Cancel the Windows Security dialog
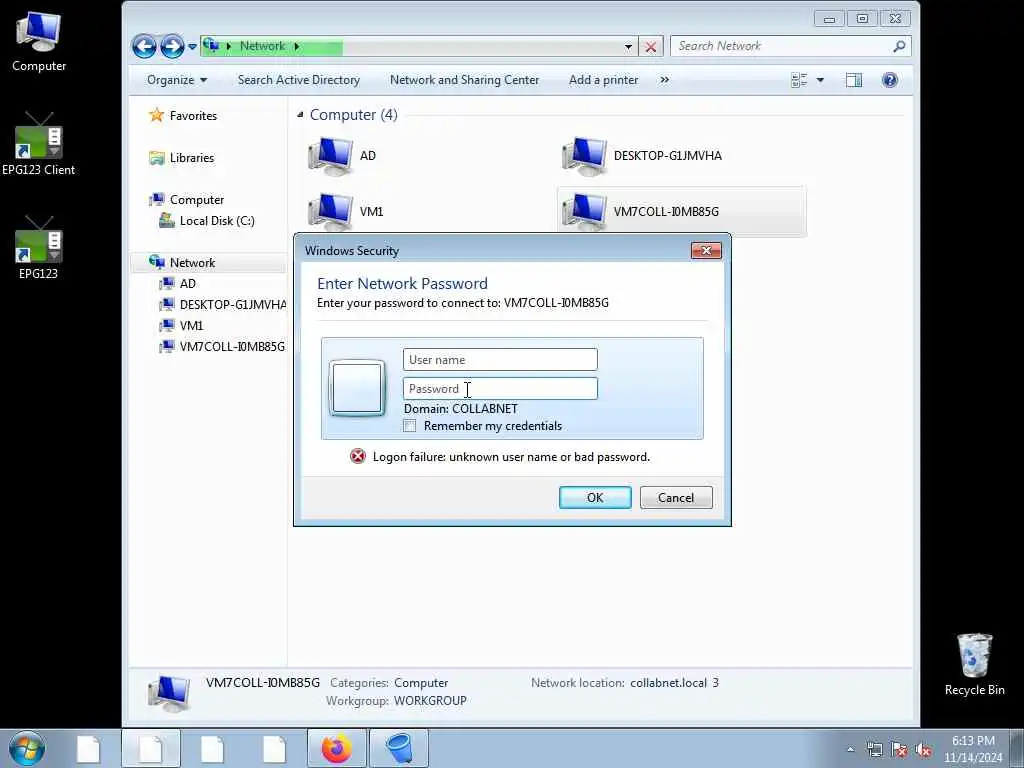This screenshot has width=1024, height=768. tap(676, 498)
